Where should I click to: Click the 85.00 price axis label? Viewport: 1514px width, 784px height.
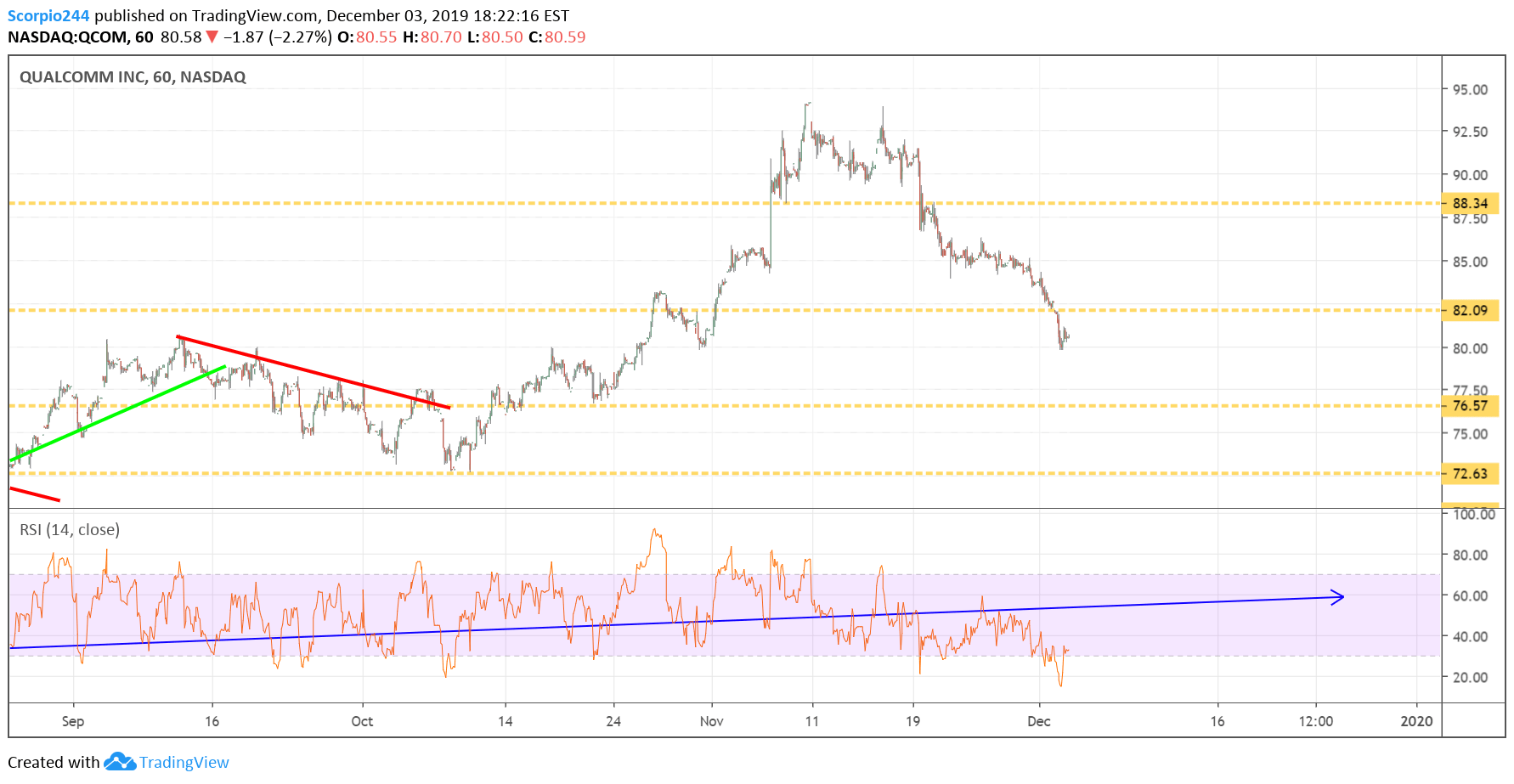[x=1470, y=262]
